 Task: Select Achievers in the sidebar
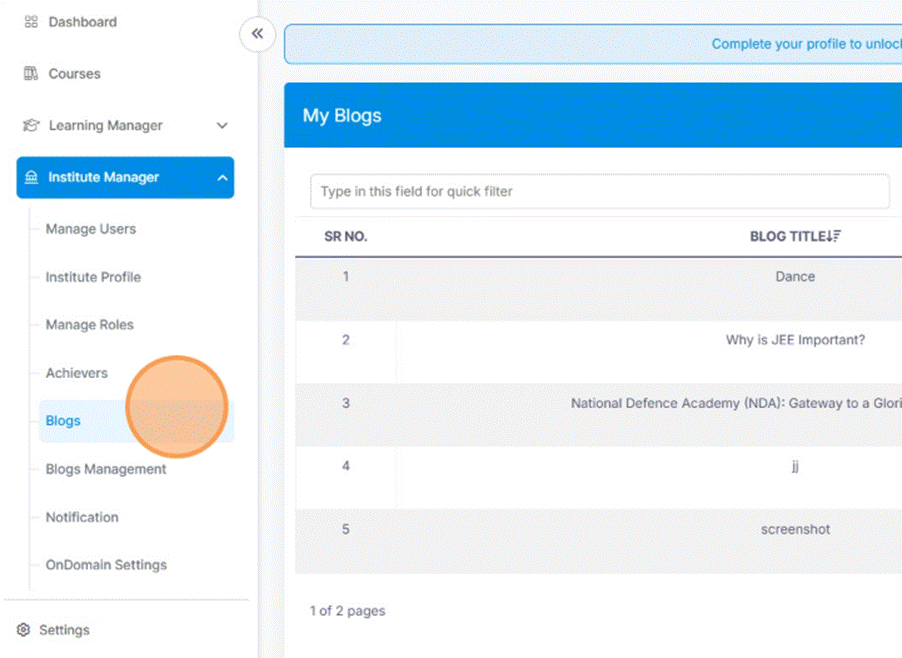pyautogui.click(x=76, y=373)
